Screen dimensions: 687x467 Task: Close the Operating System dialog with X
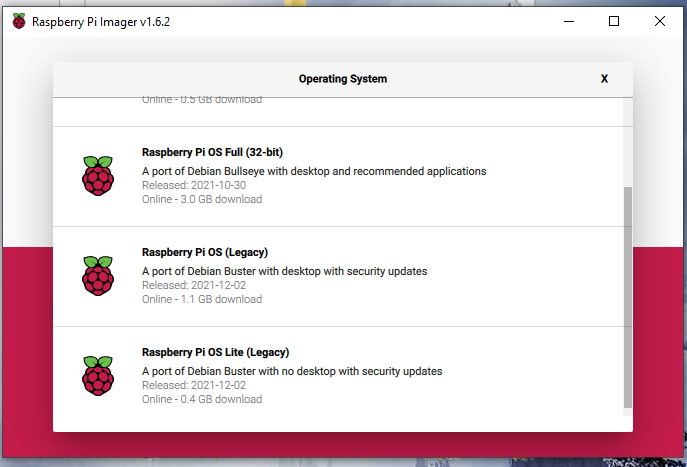point(604,79)
